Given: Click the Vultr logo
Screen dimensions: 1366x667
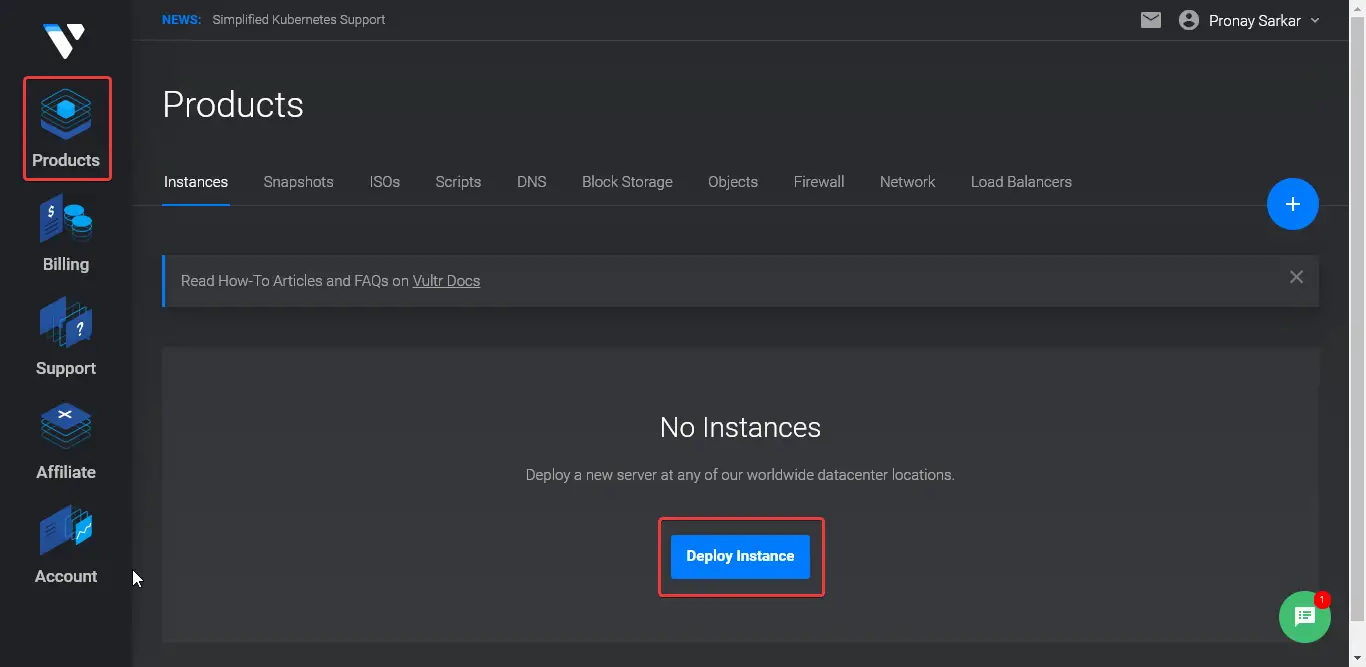Looking at the screenshot, I should pyautogui.click(x=65, y=40).
